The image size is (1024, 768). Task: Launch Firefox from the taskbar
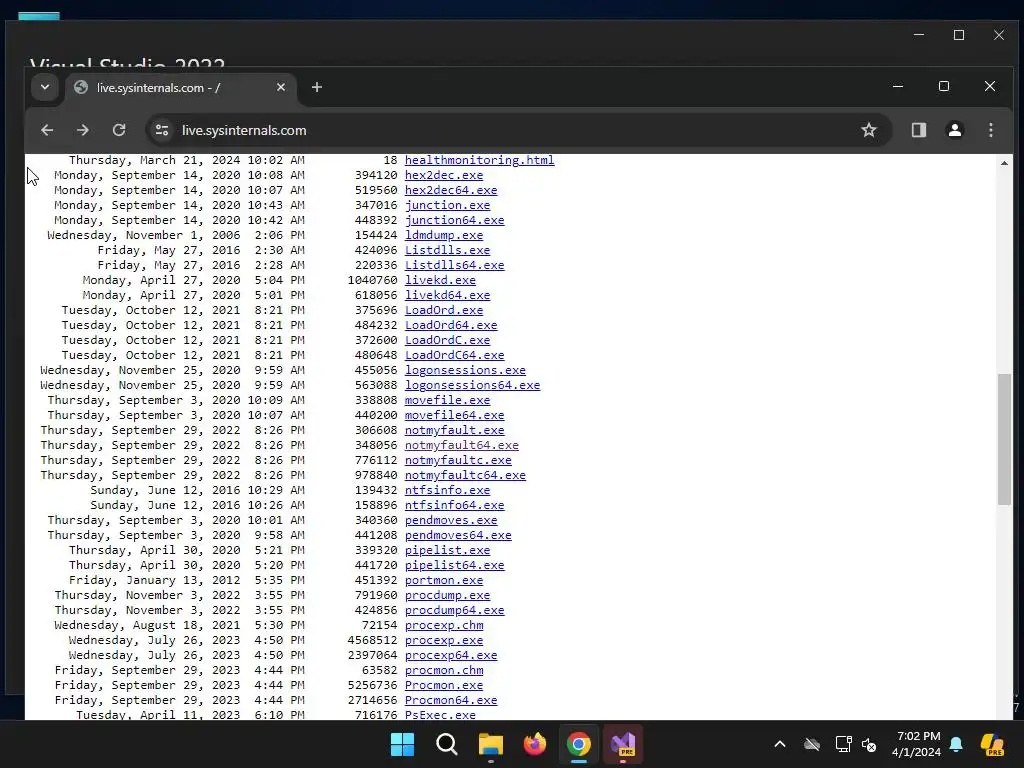[x=535, y=744]
